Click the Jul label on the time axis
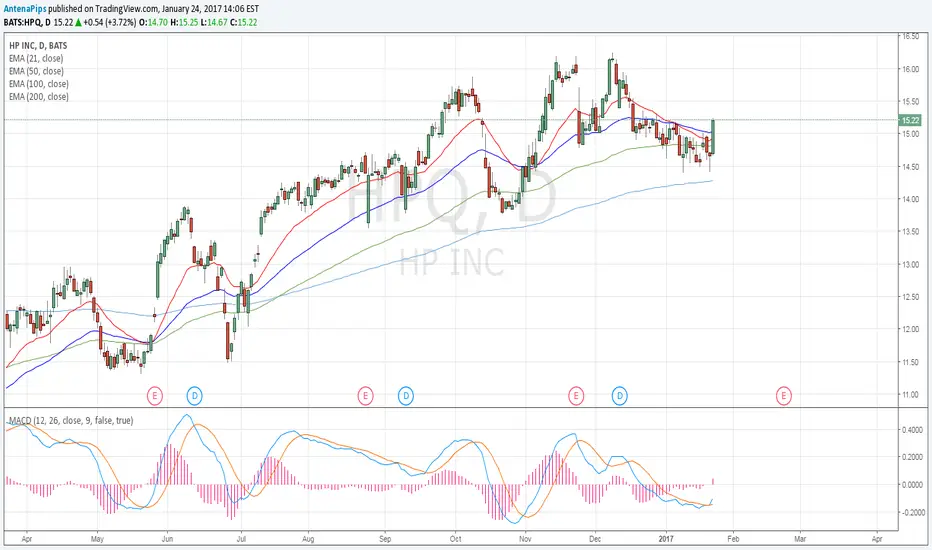The image size is (932, 550). point(241,539)
